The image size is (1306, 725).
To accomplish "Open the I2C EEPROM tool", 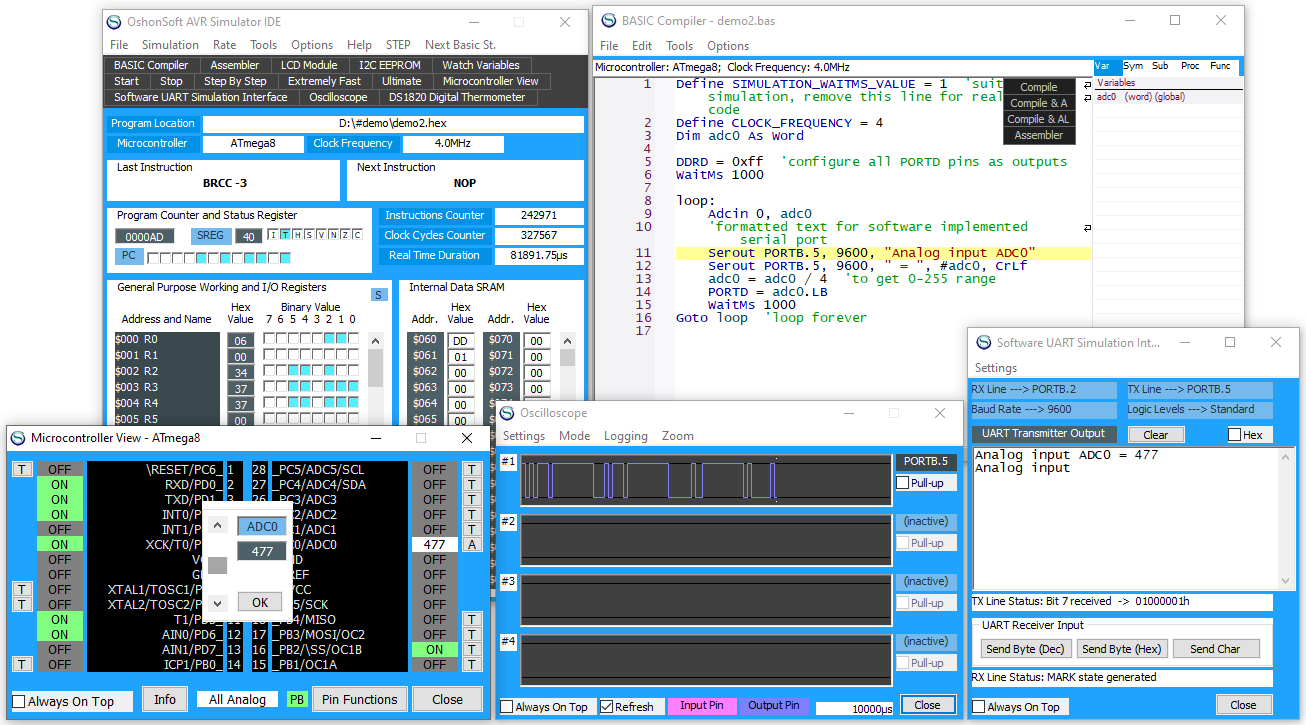I will tap(390, 65).
